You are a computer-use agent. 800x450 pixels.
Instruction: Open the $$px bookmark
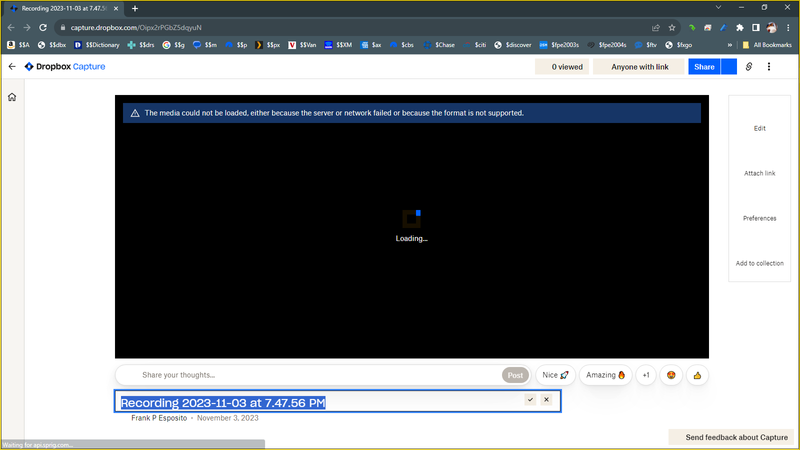click(x=268, y=45)
